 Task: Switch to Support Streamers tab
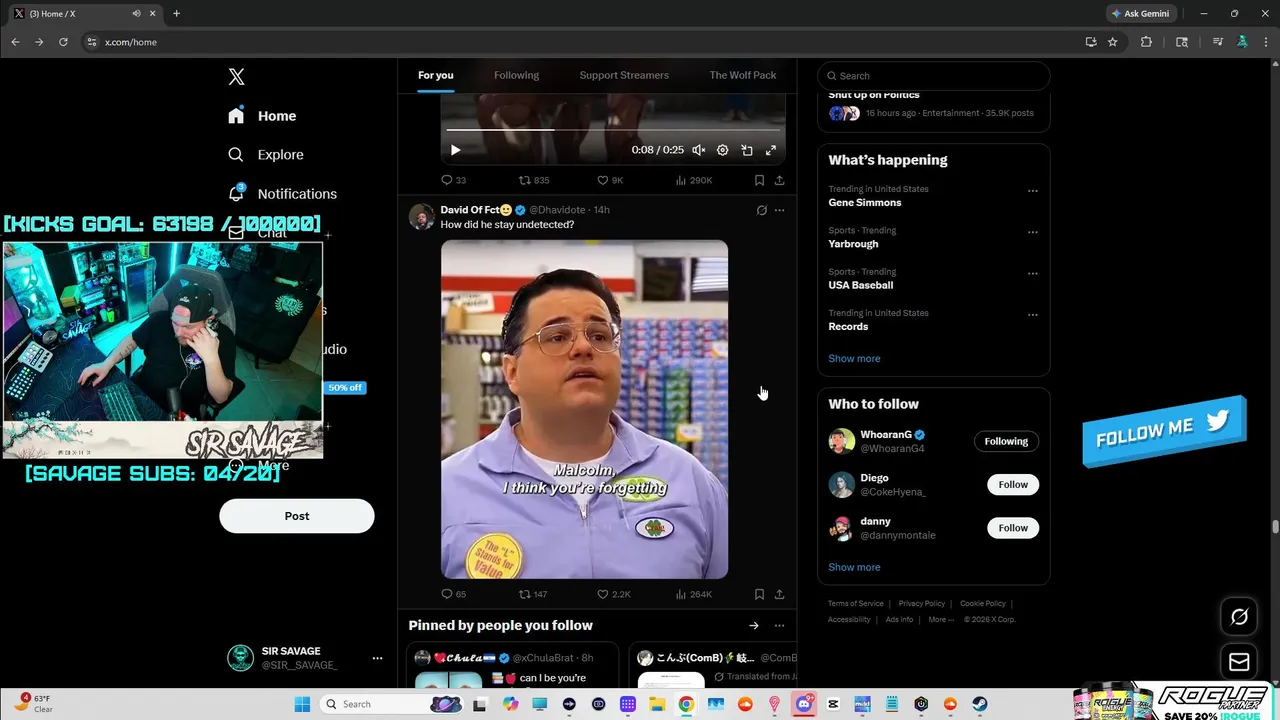click(624, 75)
